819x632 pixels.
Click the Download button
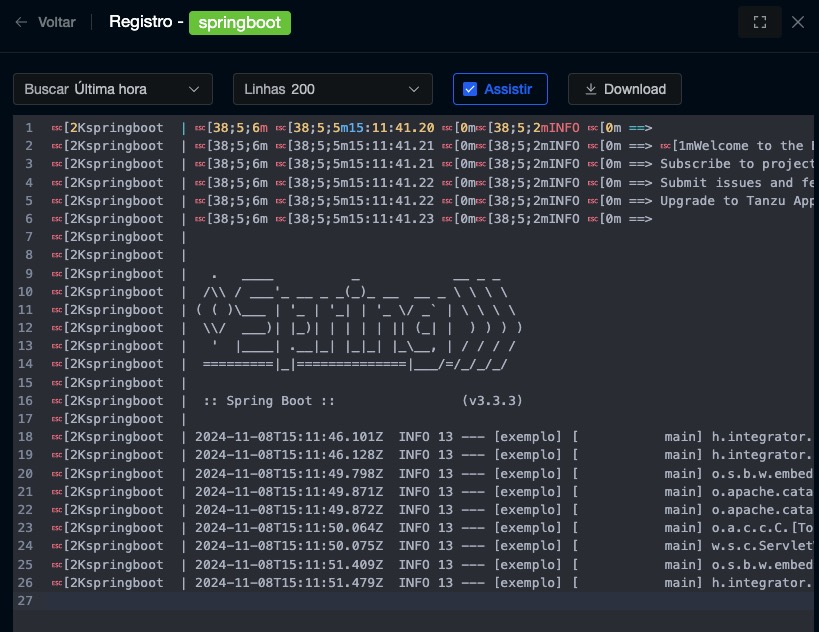click(624, 89)
